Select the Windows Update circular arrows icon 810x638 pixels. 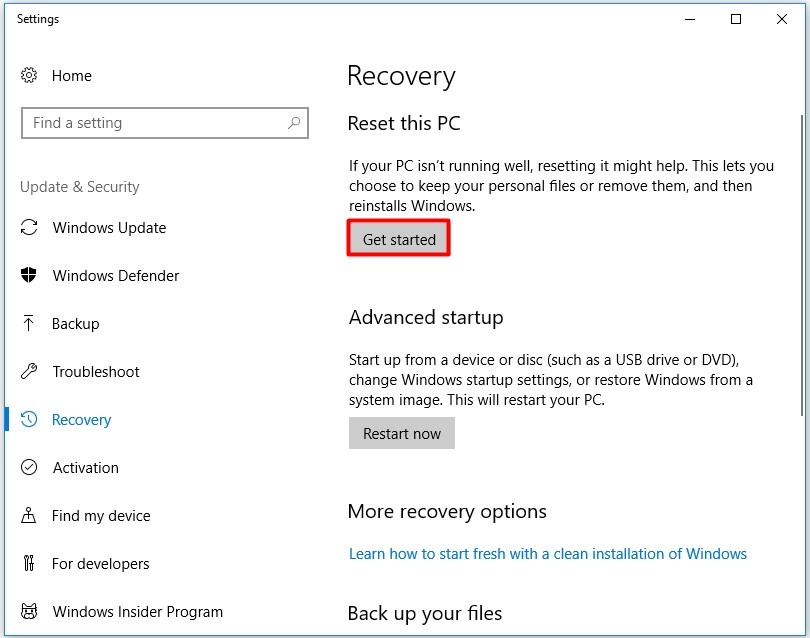point(27,228)
